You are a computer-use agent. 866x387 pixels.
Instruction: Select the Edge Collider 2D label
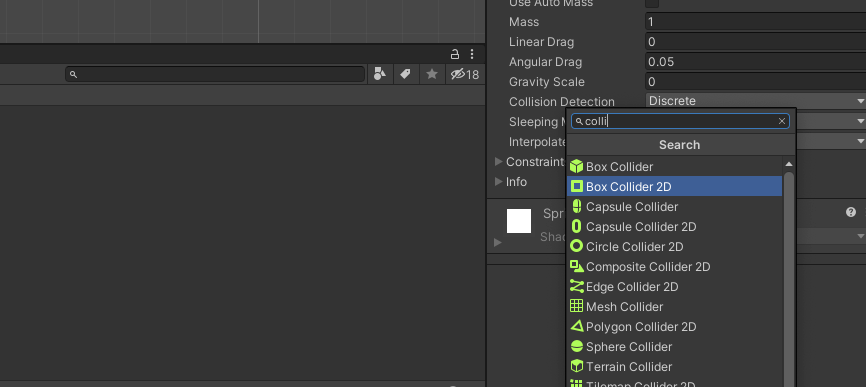pyautogui.click(x=632, y=287)
